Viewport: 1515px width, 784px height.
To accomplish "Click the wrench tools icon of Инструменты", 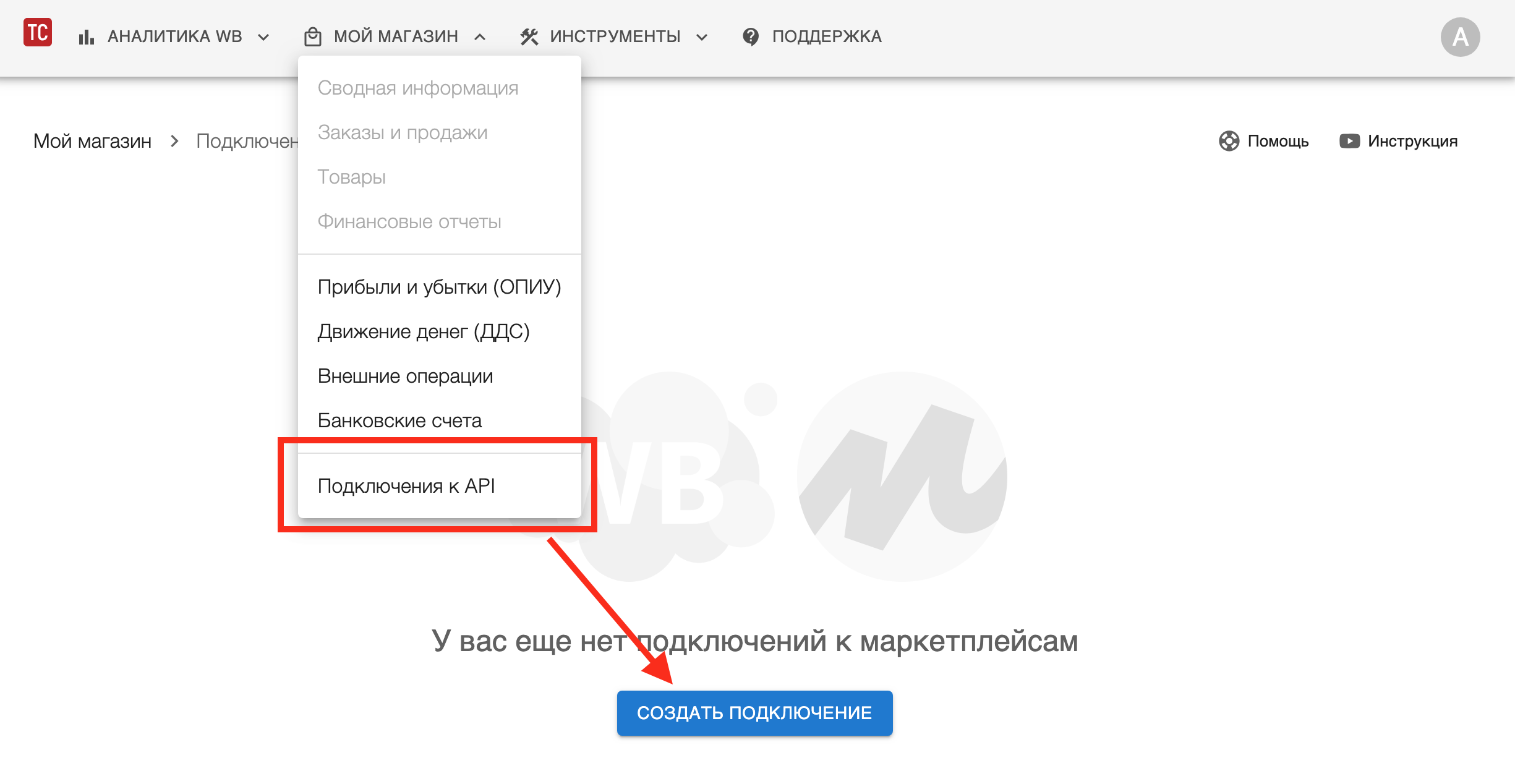I will [x=529, y=37].
